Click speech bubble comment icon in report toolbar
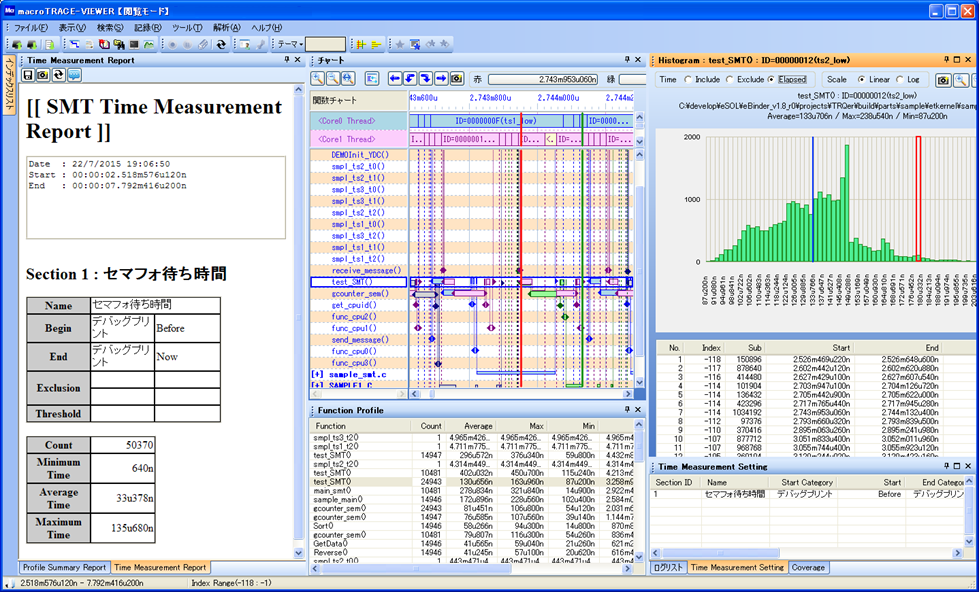This screenshot has height=592, width=979. [74, 75]
